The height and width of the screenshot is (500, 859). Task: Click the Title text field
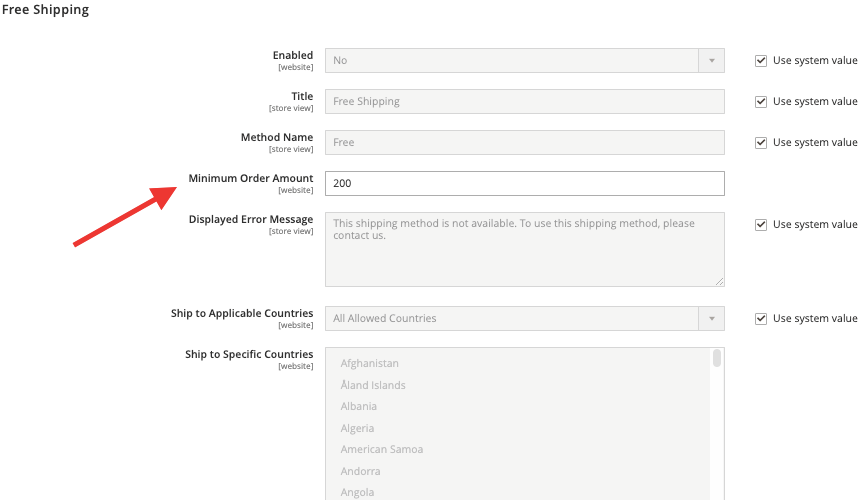(x=525, y=102)
